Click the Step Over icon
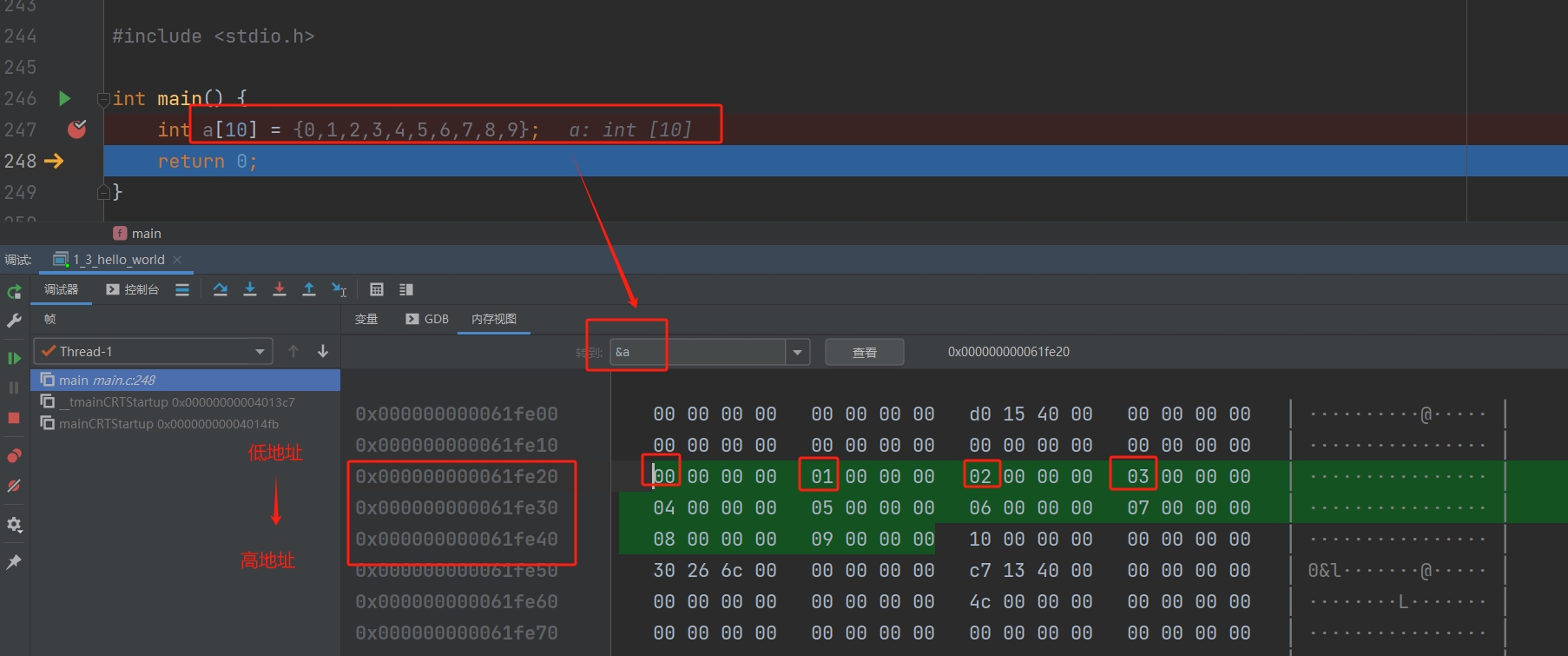The image size is (1568, 656). [x=221, y=289]
